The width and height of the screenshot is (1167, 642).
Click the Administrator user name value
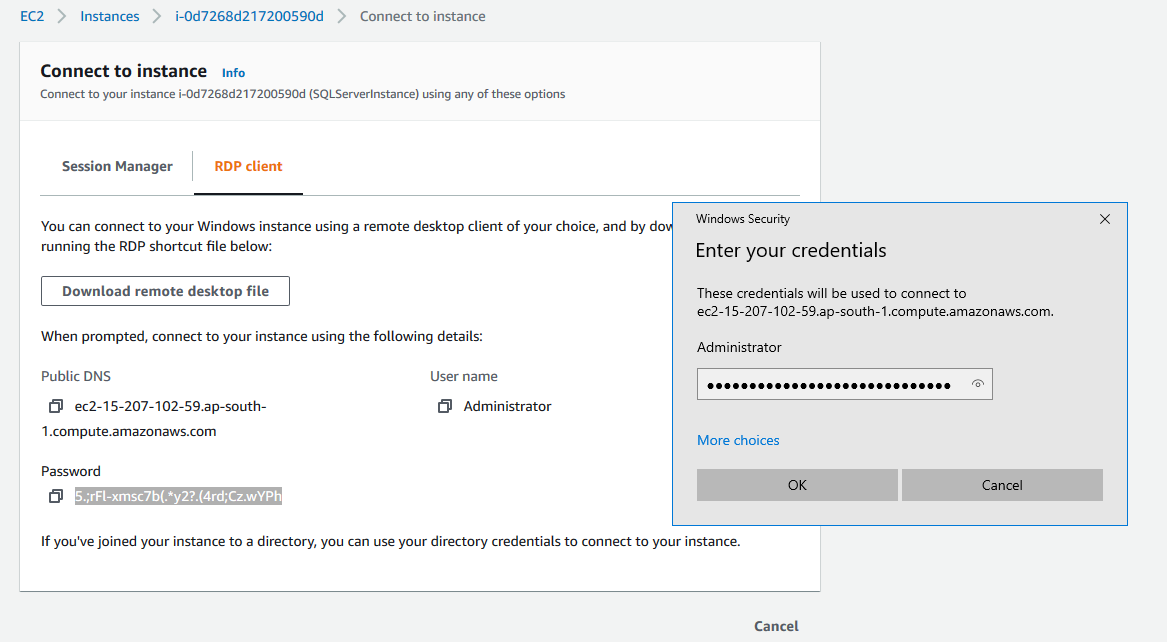[507, 407]
